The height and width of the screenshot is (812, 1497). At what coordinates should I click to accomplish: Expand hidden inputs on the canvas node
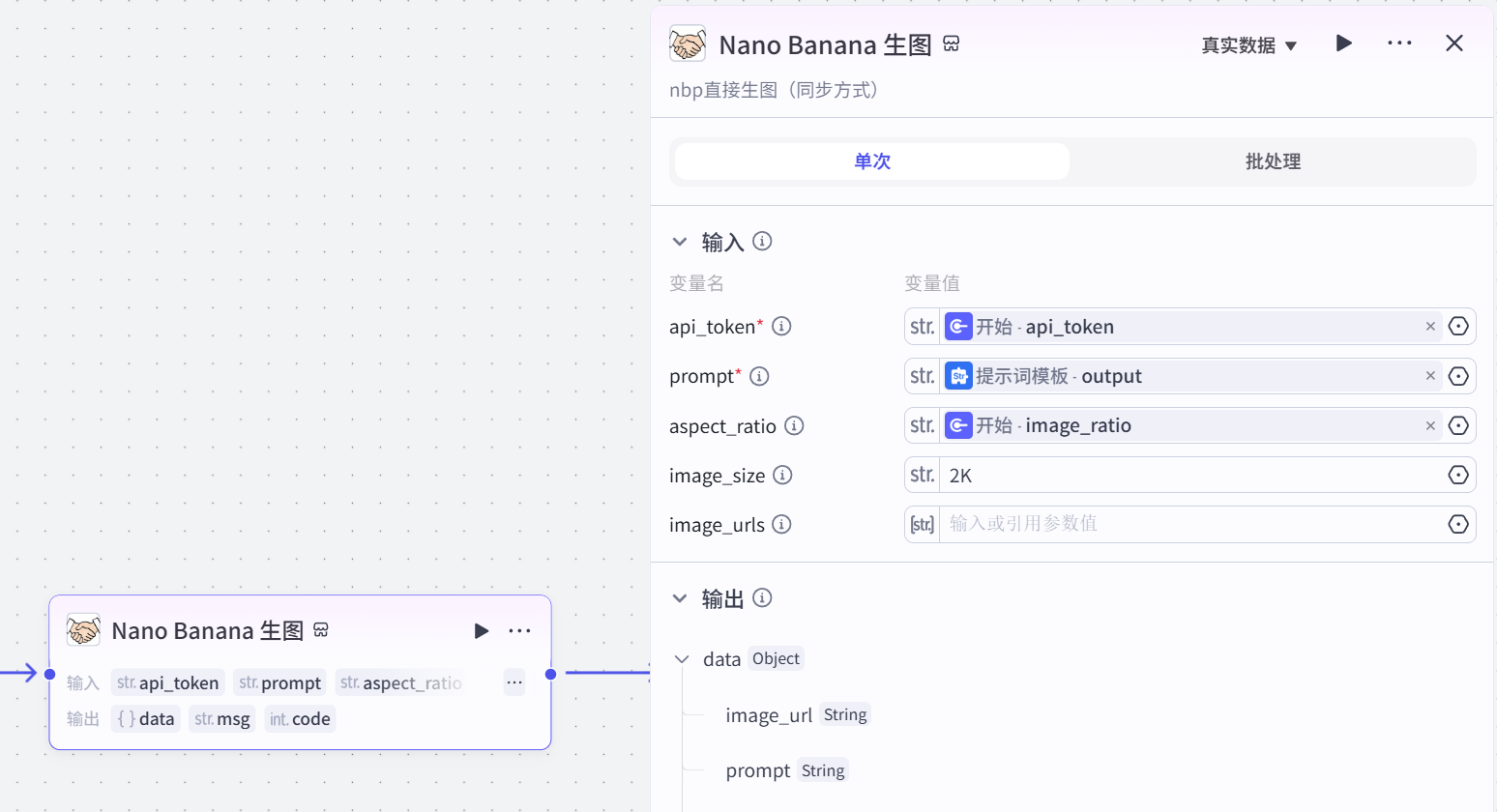click(x=514, y=682)
